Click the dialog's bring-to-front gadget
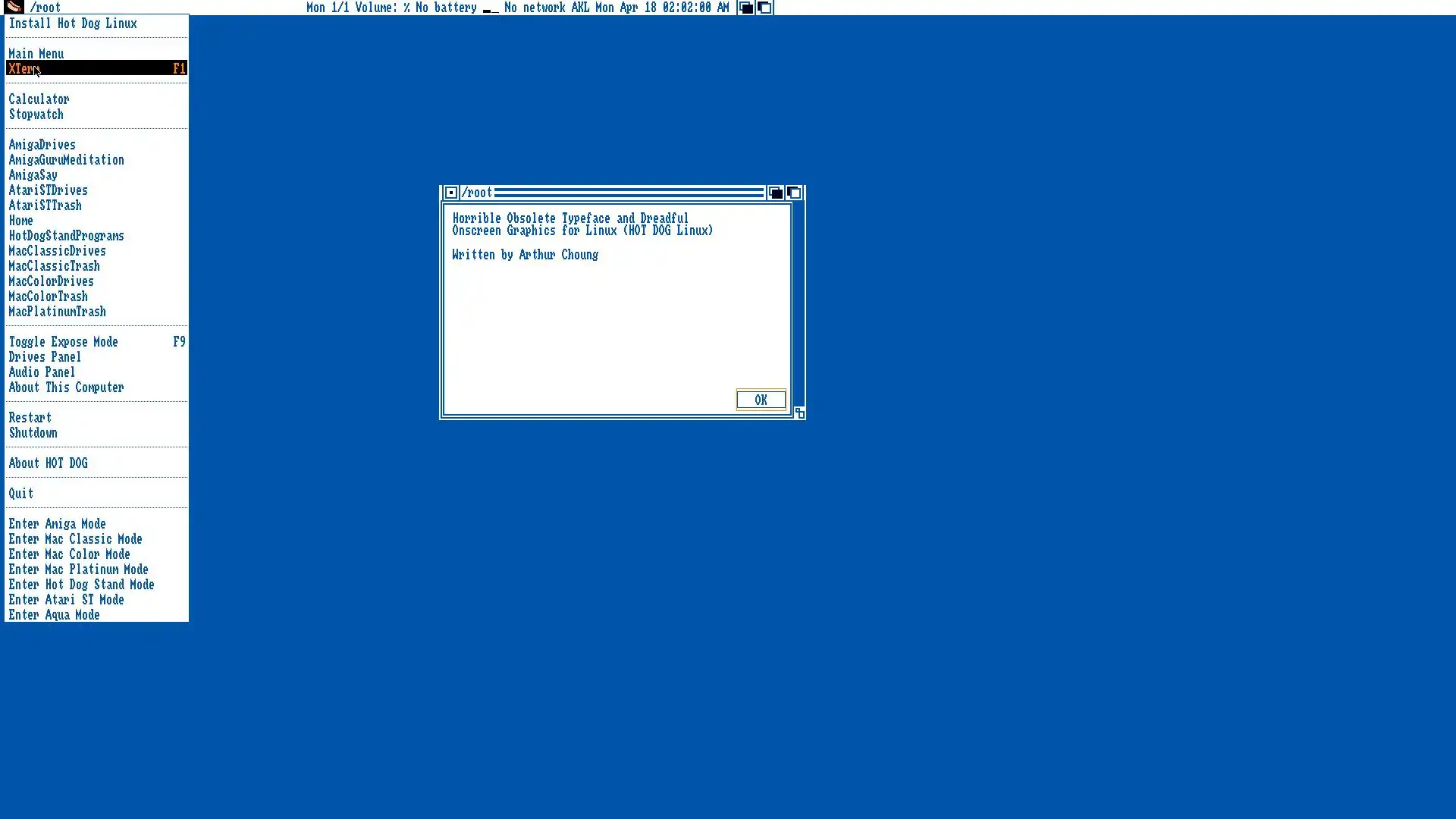The width and height of the screenshot is (1456, 819). (794, 193)
